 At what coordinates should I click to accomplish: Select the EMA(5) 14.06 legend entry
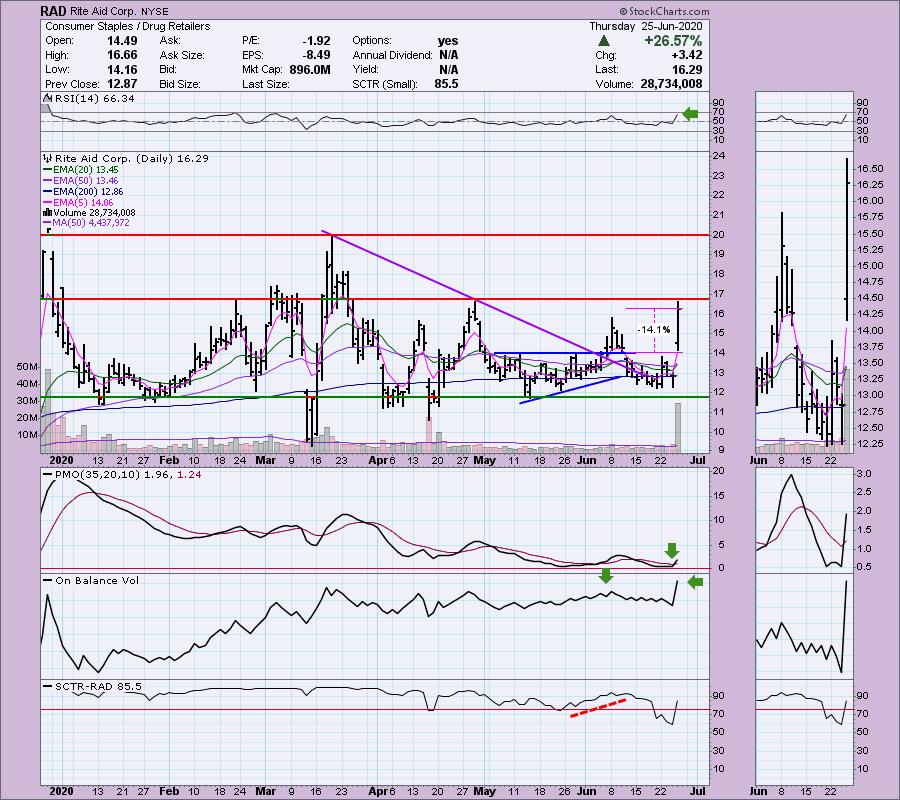click(79, 203)
